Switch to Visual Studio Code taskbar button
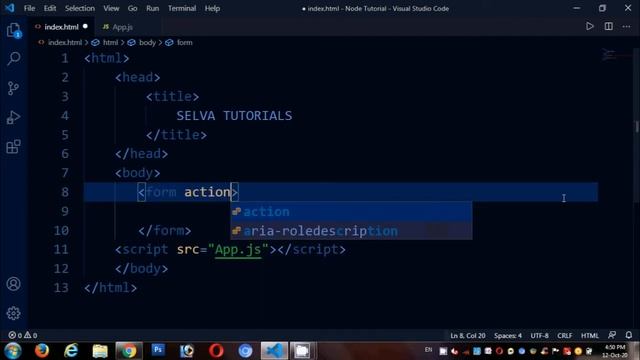This screenshot has height=360, width=640. [x=274, y=351]
